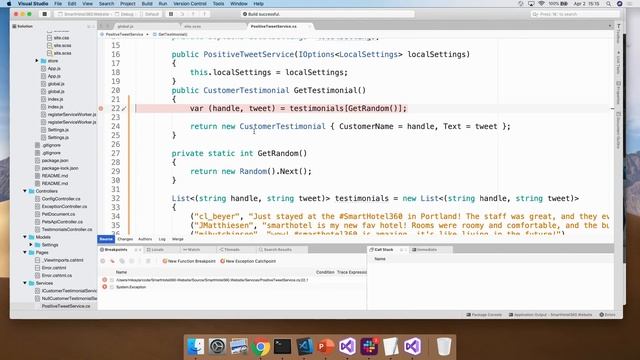Open the Toolbox side panel
The image size is (640, 360).
pyautogui.click(x=618, y=34)
